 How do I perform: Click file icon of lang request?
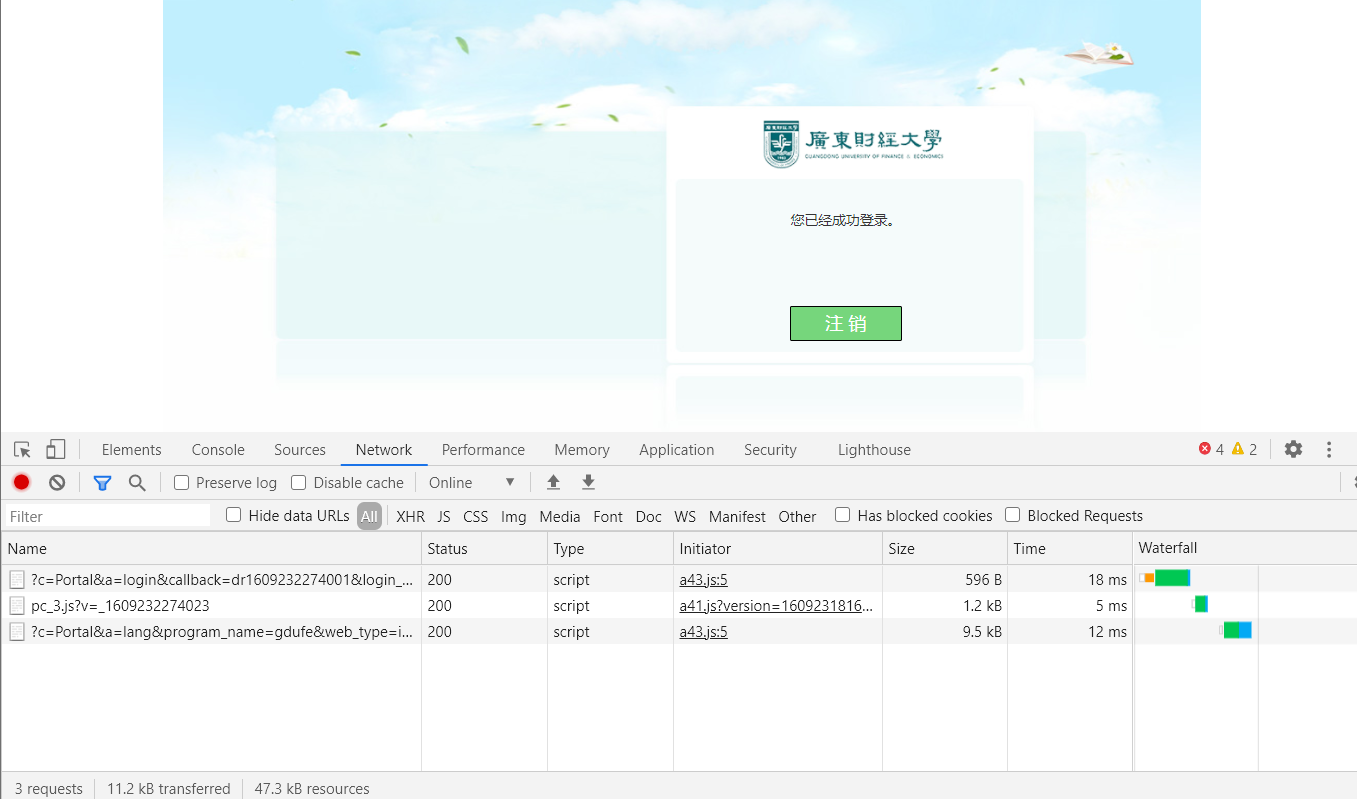(17, 631)
